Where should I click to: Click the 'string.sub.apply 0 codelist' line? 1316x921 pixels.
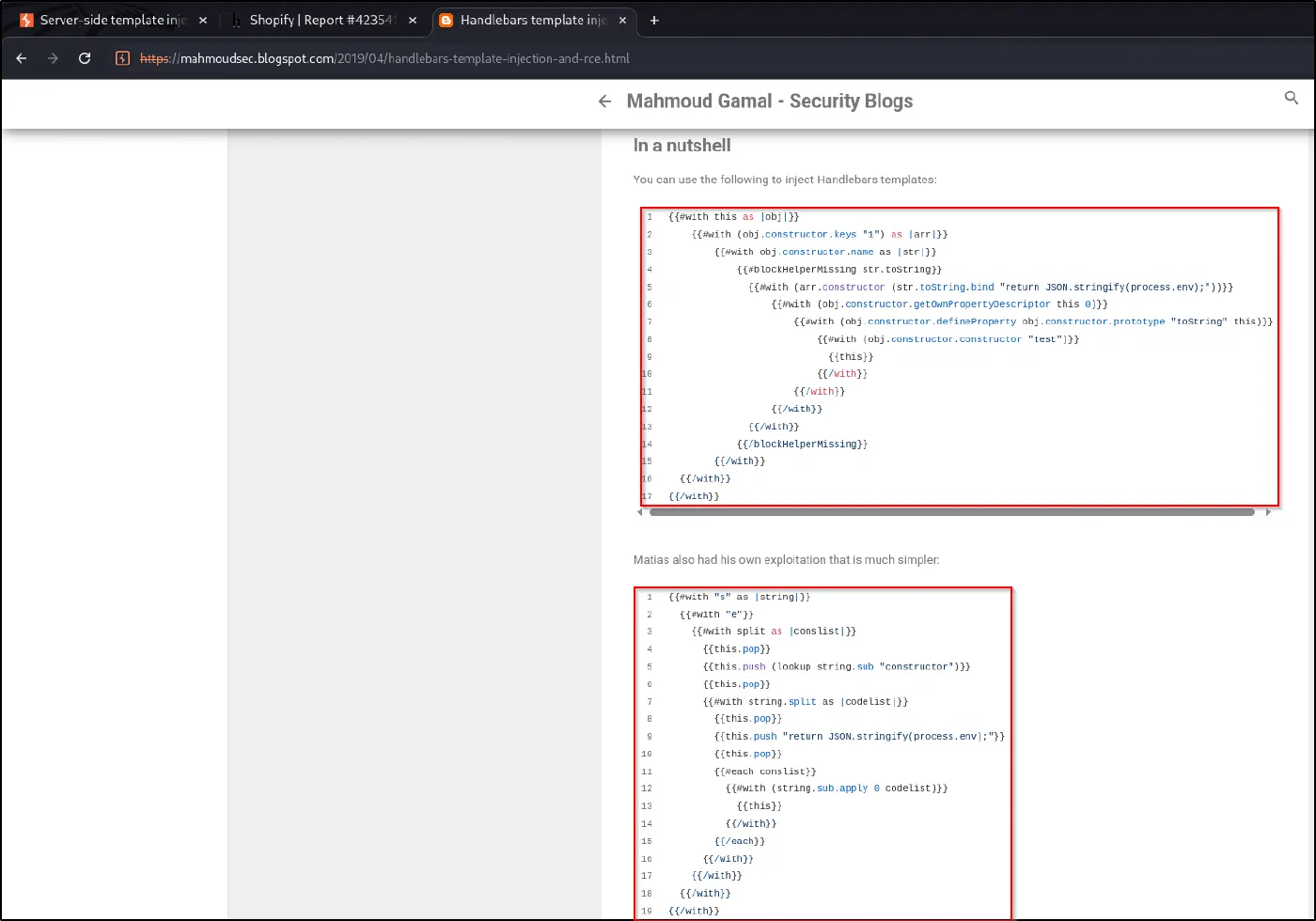click(x=837, y=788)
